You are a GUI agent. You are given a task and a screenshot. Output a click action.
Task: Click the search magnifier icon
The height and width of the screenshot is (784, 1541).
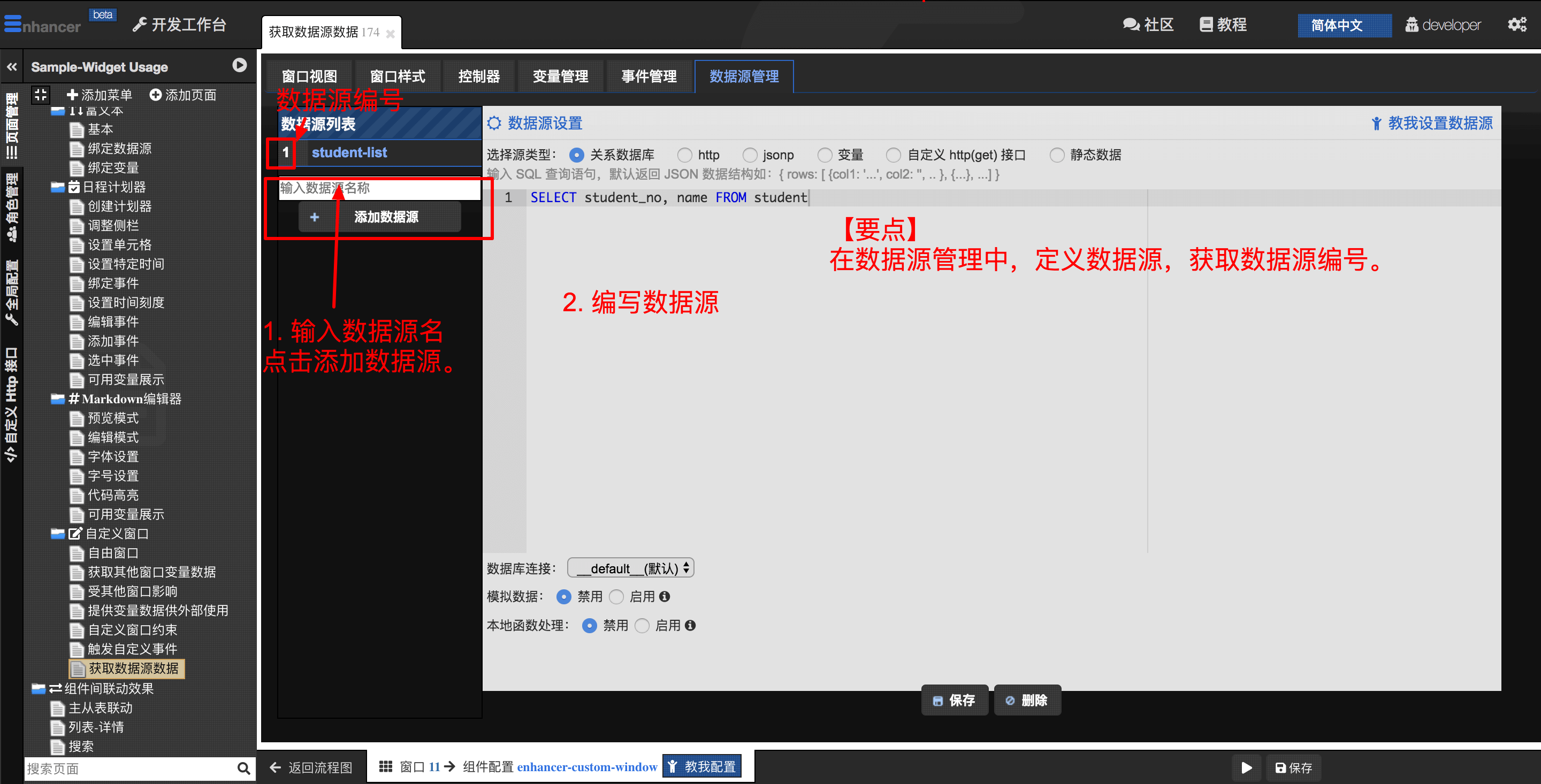click(243, 768)
